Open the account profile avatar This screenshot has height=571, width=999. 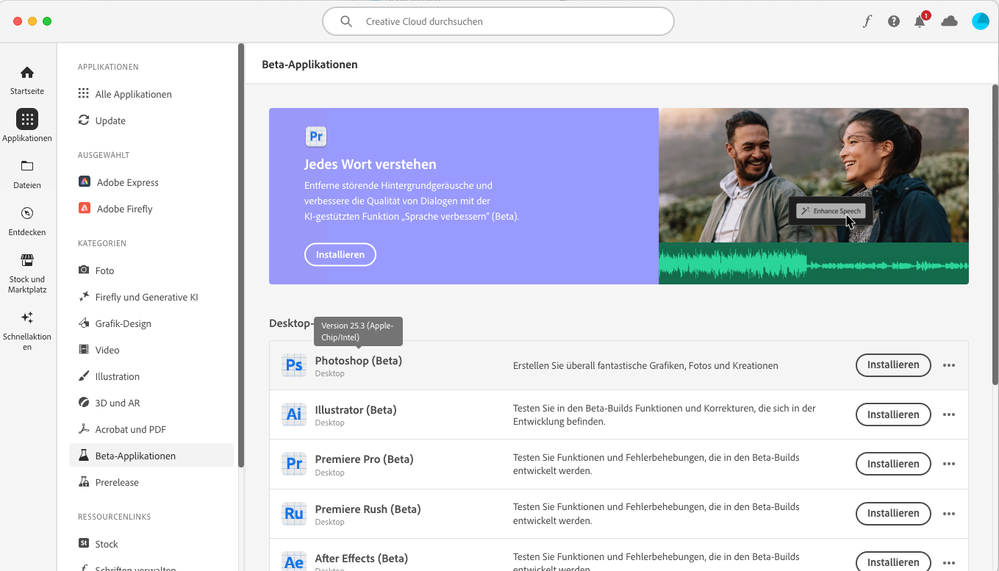(x=981, y=21)
